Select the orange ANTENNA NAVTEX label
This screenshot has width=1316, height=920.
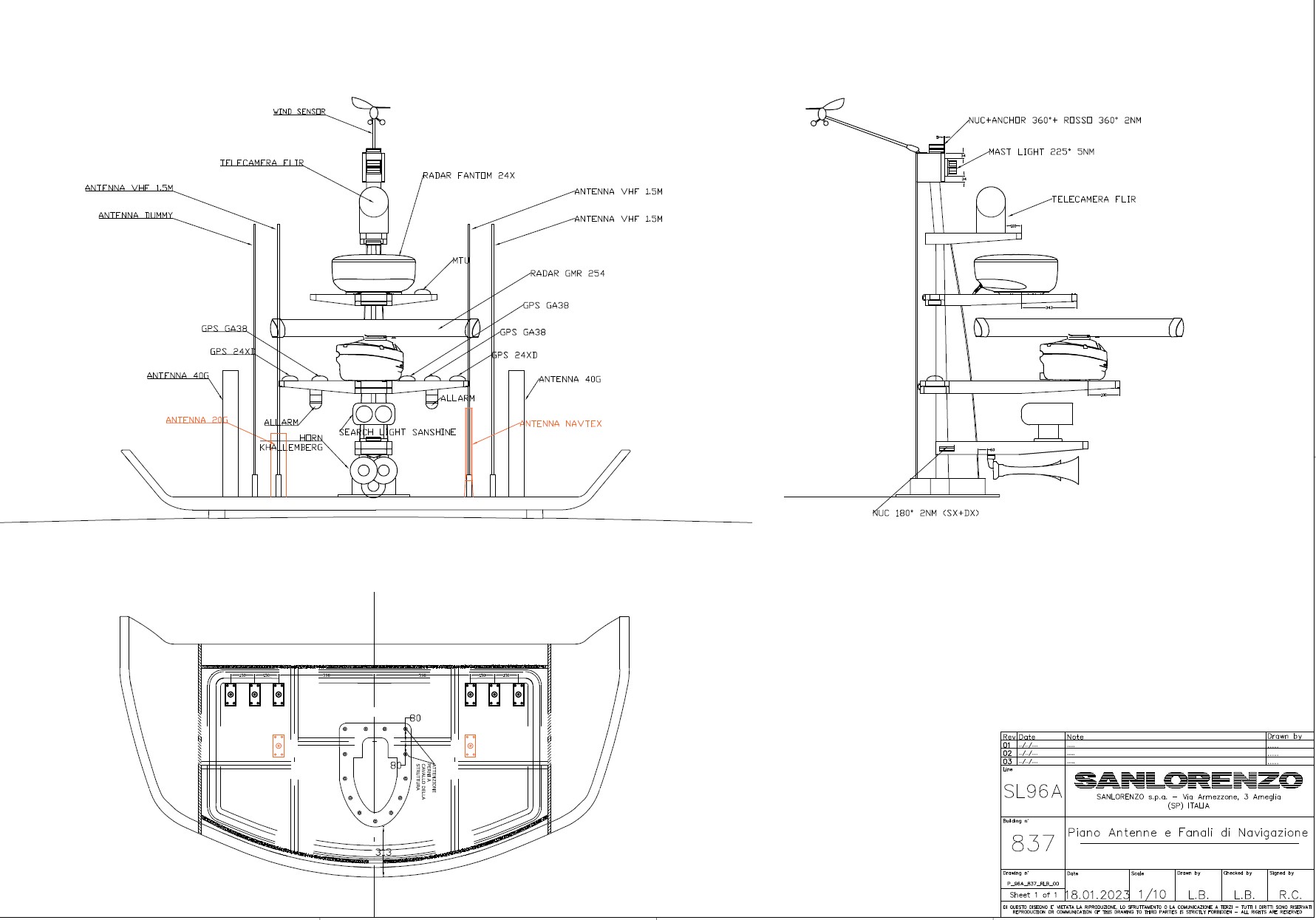(561, 424)
